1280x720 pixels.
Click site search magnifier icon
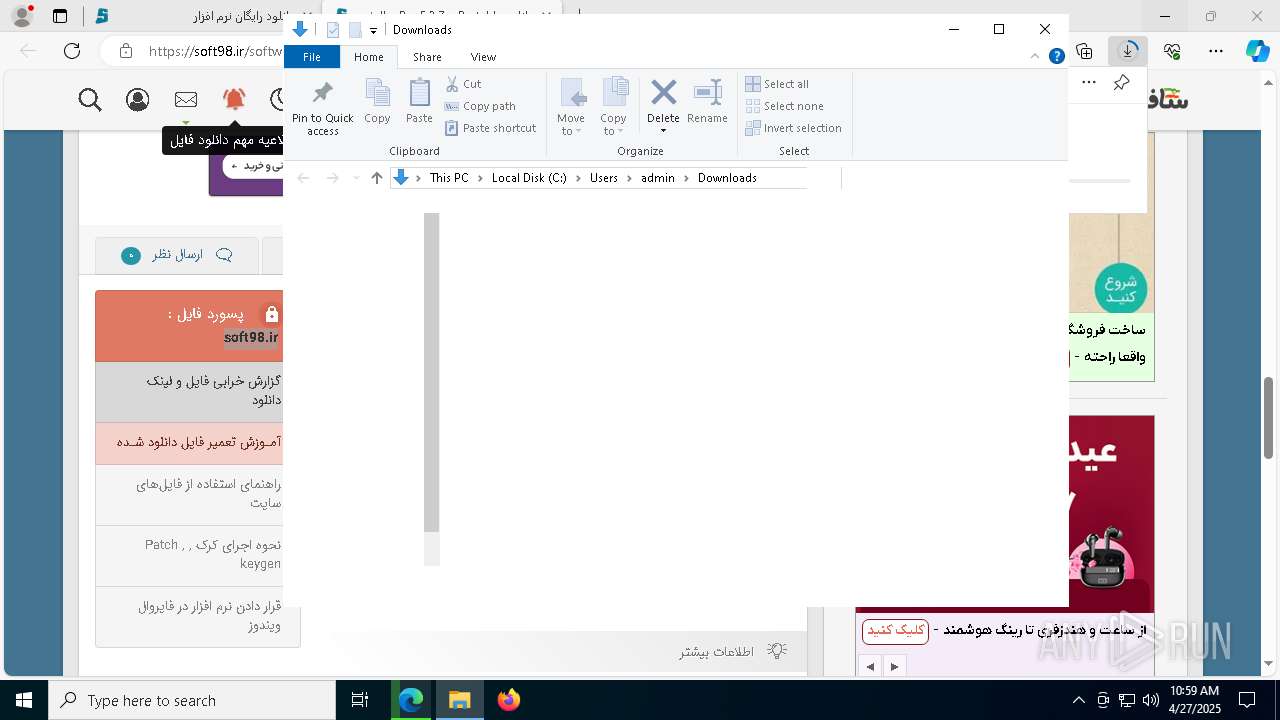point(90,99)
